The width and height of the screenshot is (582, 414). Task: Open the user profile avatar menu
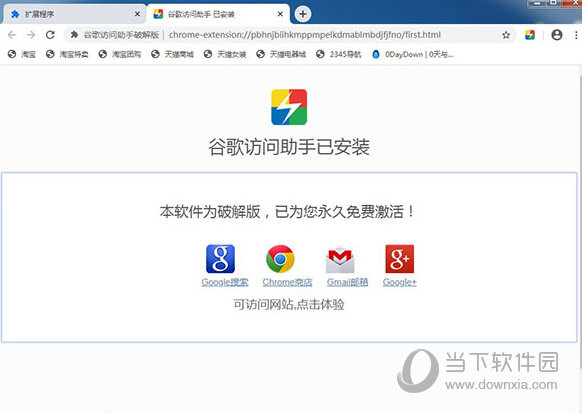click(557, 35)
